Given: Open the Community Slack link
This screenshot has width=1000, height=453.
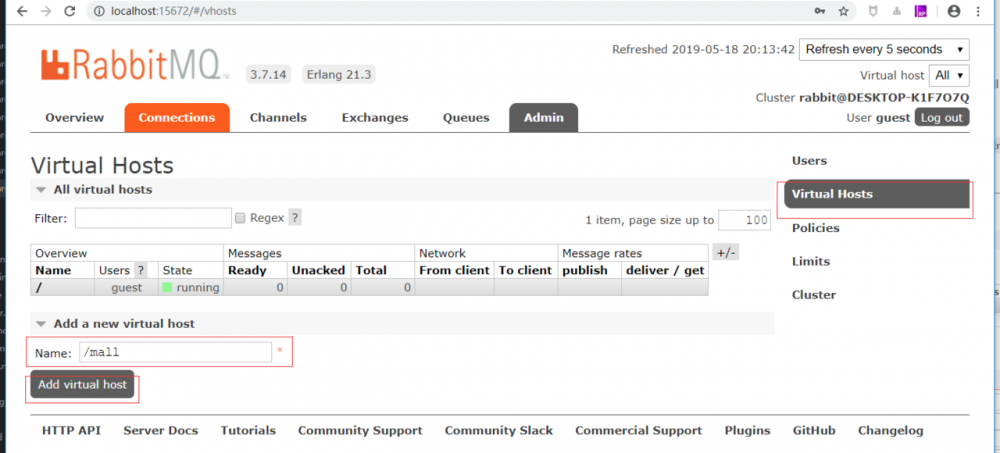Looking at the screenshot, I should coord(499,431).
